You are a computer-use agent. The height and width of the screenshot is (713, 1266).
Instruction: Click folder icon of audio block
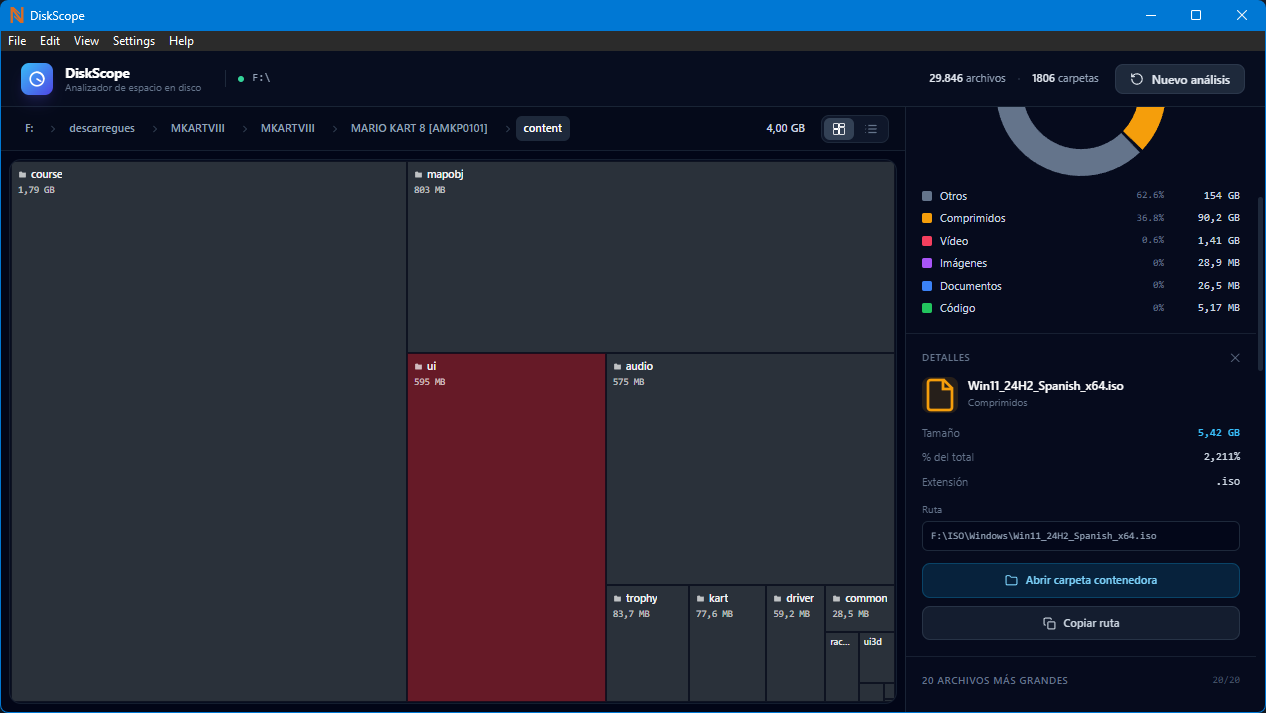tap(617, 367)
